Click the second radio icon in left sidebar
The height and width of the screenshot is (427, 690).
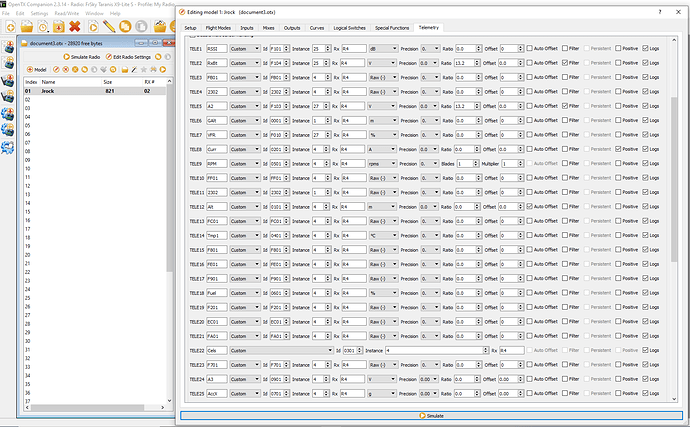point(8,63)
